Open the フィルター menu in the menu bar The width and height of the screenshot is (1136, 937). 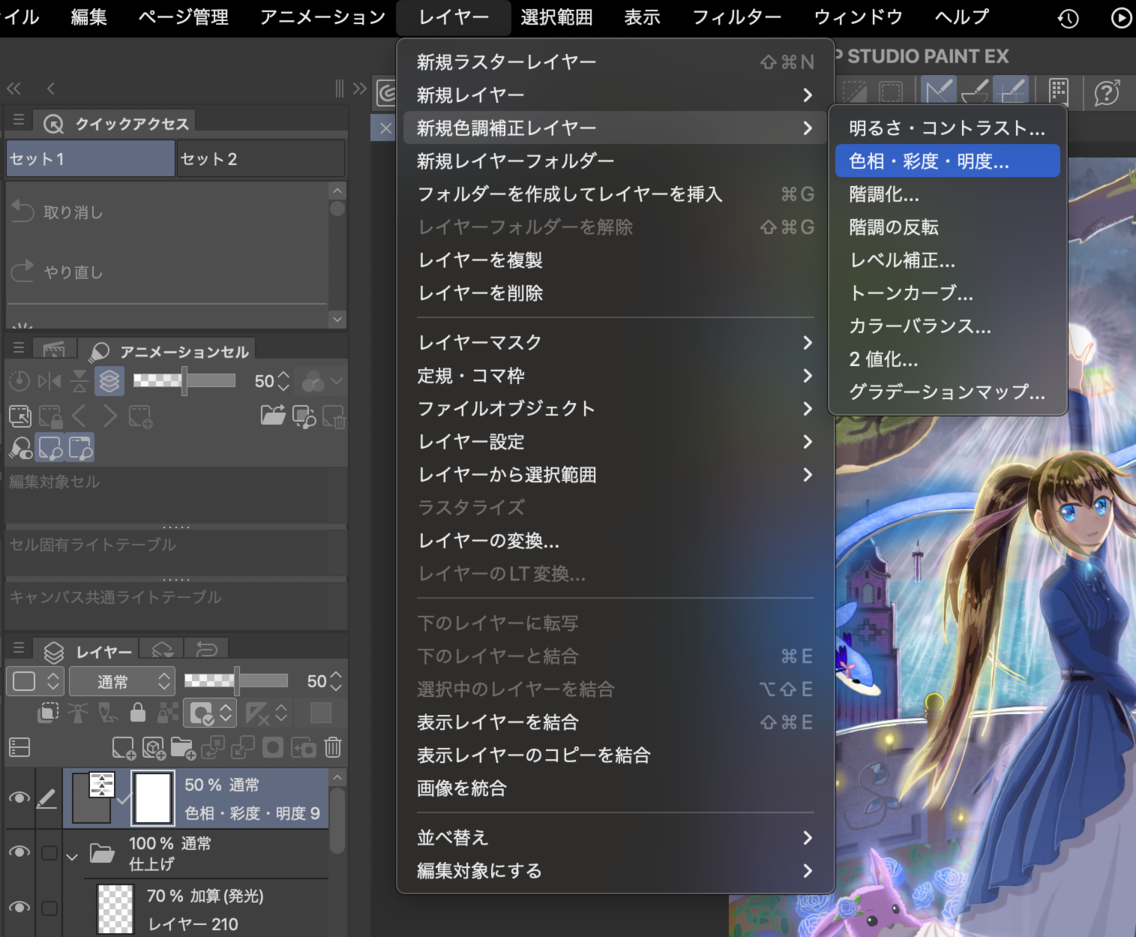[x=736, y=17]
